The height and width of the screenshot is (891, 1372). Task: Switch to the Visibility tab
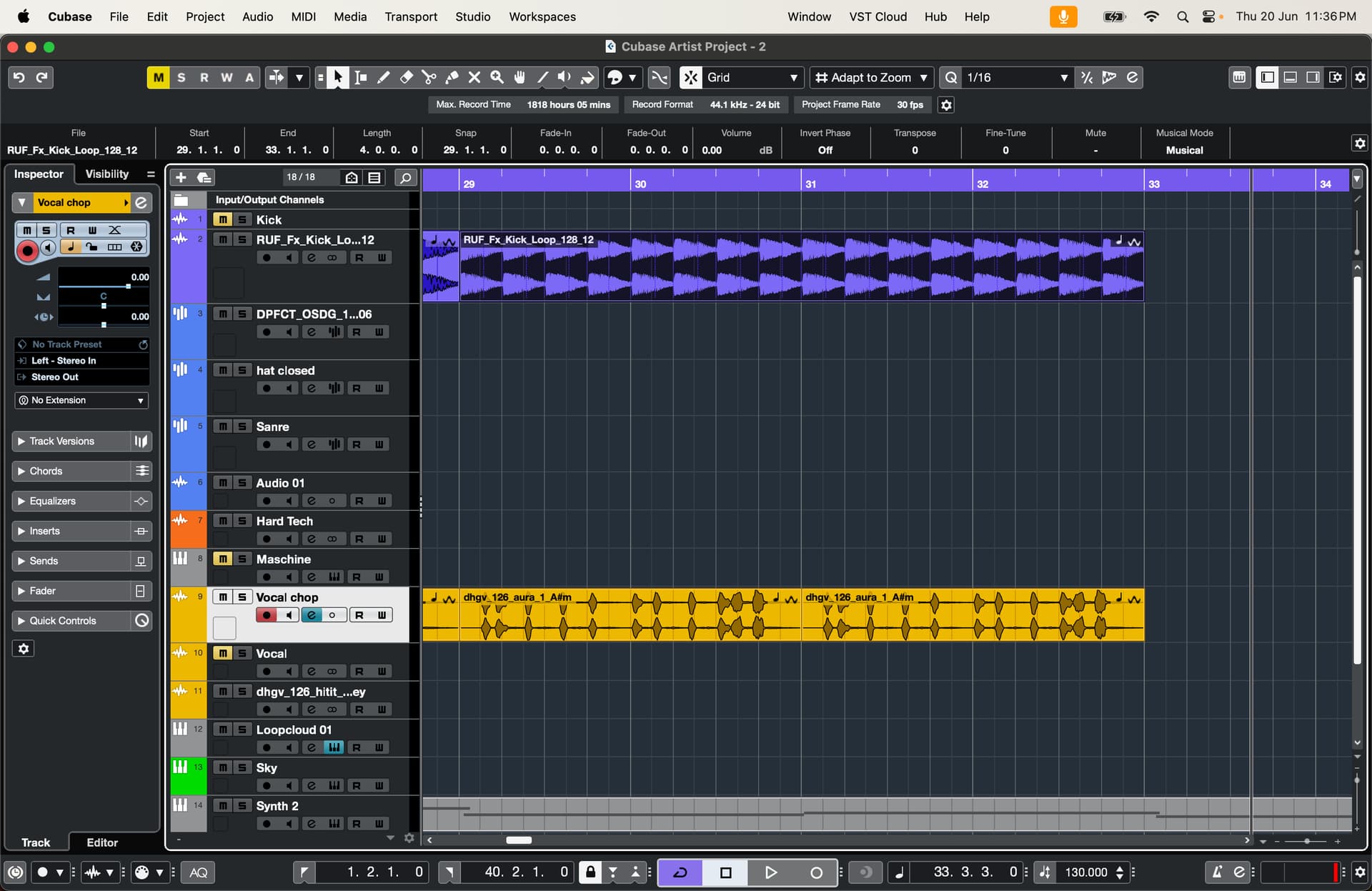[x=107, y=174]
